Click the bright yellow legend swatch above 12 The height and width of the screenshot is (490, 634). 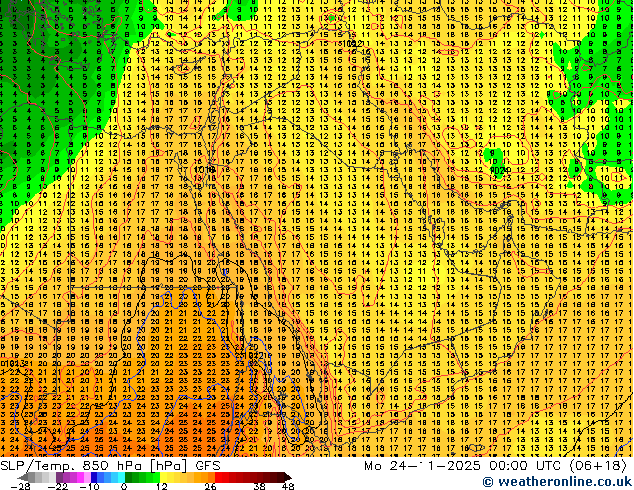click(x=163, y=477)
